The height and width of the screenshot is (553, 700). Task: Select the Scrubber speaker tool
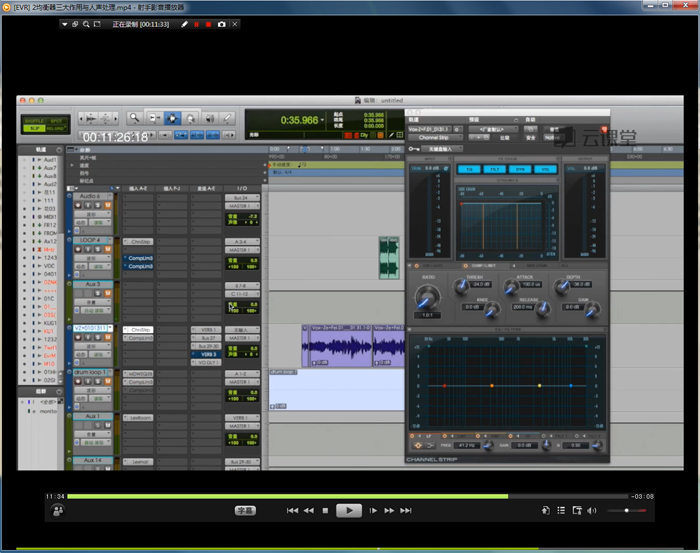(x=209, y=118)
